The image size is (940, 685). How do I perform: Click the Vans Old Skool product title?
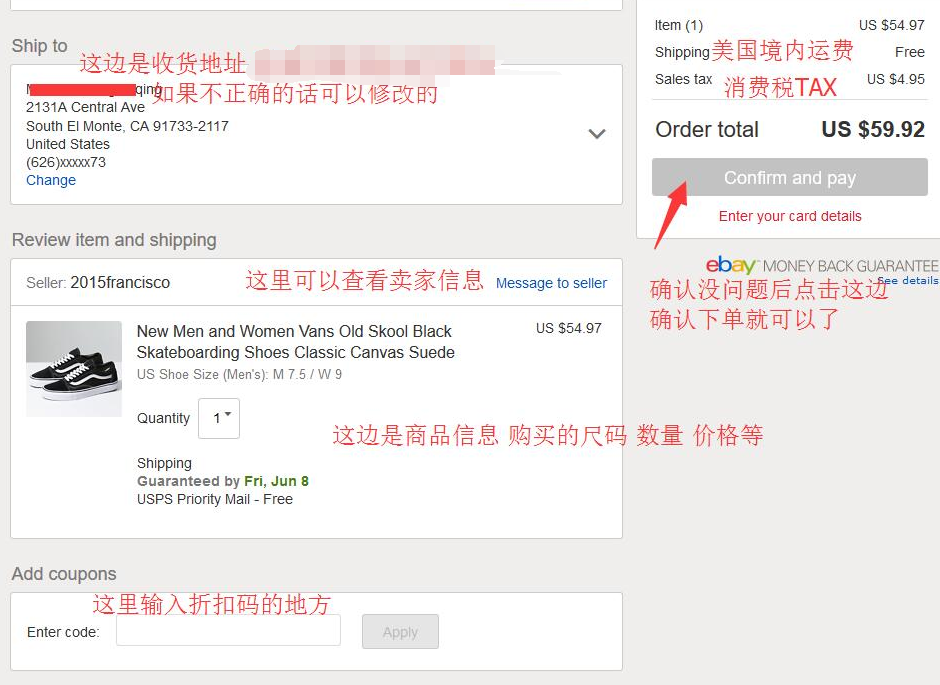click(x=296, y=342)
